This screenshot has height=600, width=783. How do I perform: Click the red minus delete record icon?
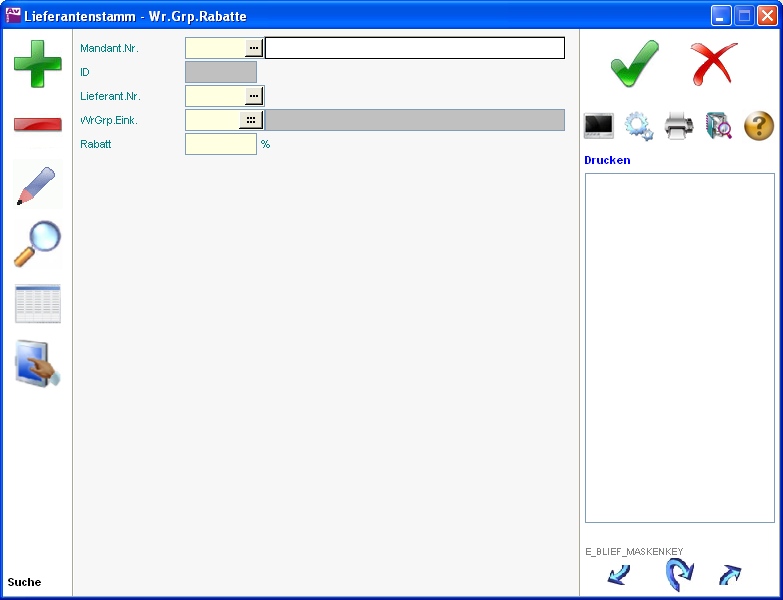37,124
